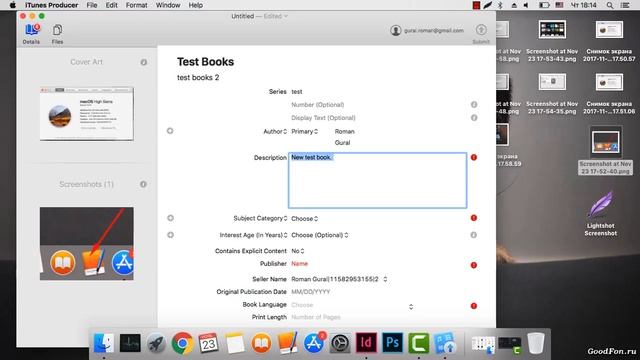This screenshot has width=640, height=360.
Task: Open the Help menu
Action: 196,5
